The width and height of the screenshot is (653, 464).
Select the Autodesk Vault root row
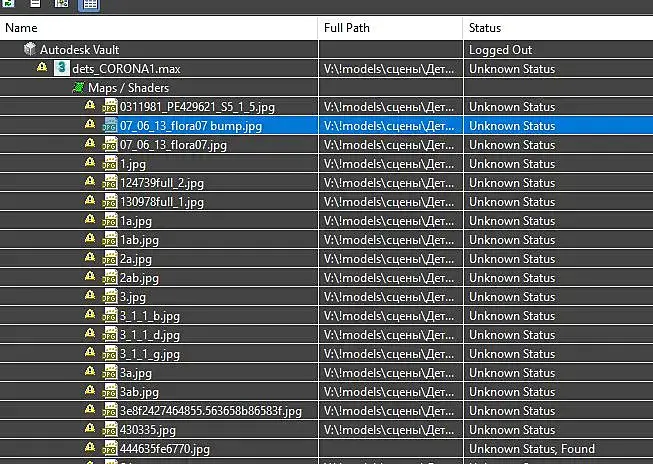tap(326, 50)
